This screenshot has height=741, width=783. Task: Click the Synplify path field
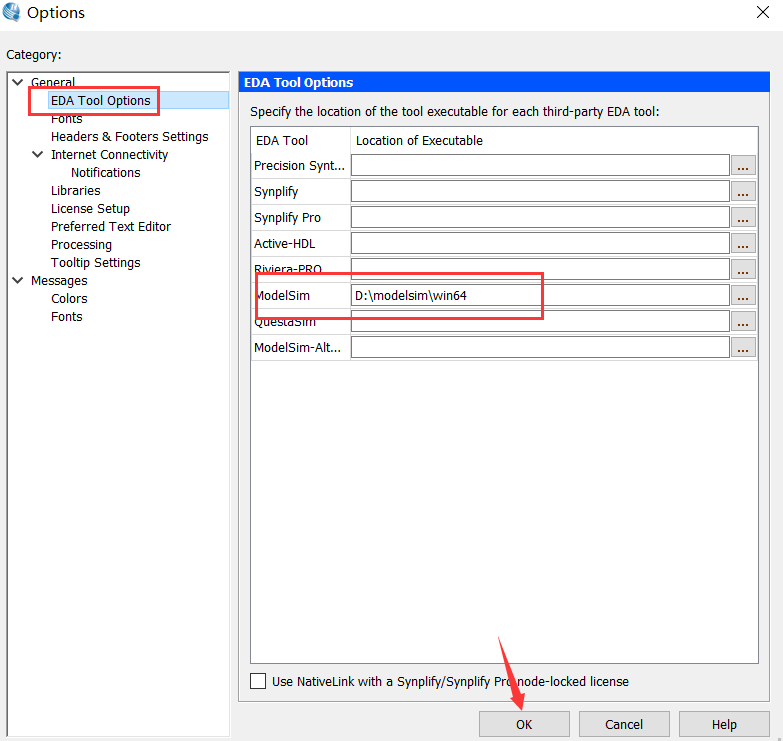pyautogui.click(x=540, y=191)
